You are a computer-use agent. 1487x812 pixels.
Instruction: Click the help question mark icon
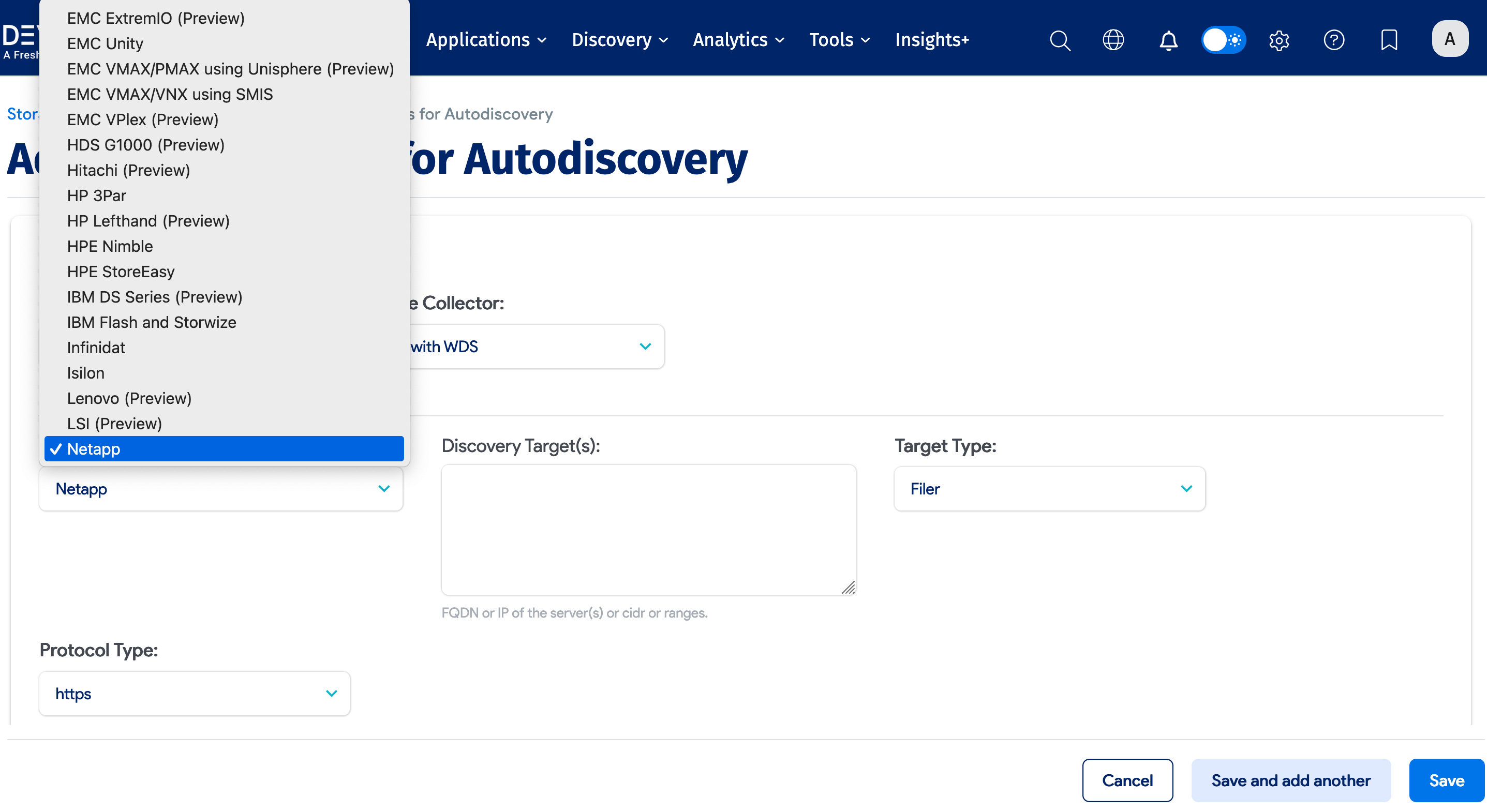pos(1334,40)
